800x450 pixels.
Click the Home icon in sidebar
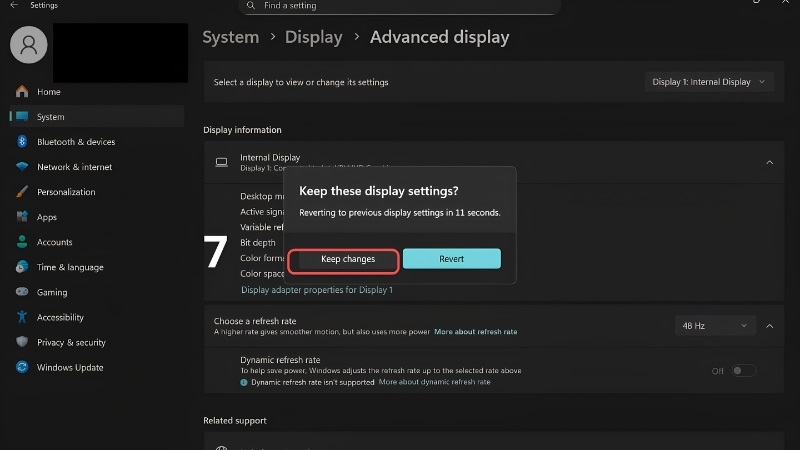coord(22,91)
